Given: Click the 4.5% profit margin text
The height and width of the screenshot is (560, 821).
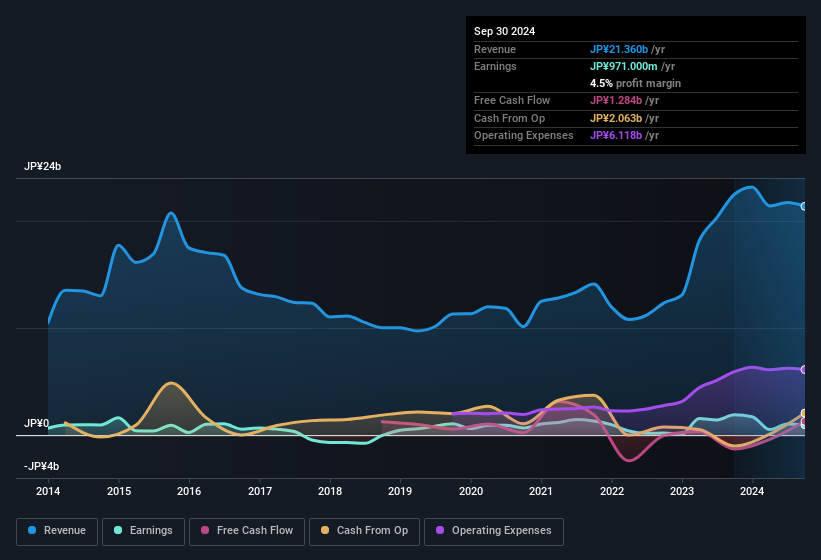Looking at the screenshot, I should (635, 83).
